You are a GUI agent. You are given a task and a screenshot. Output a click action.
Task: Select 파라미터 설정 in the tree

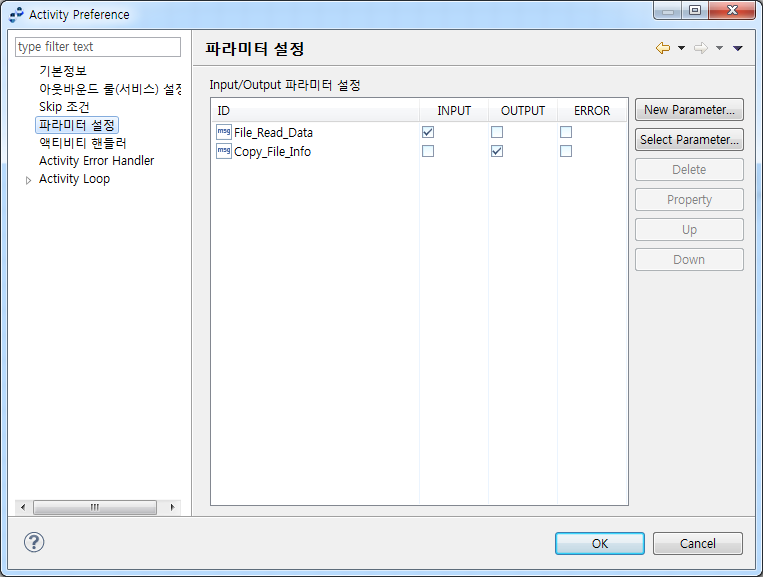tap(77, 125)
